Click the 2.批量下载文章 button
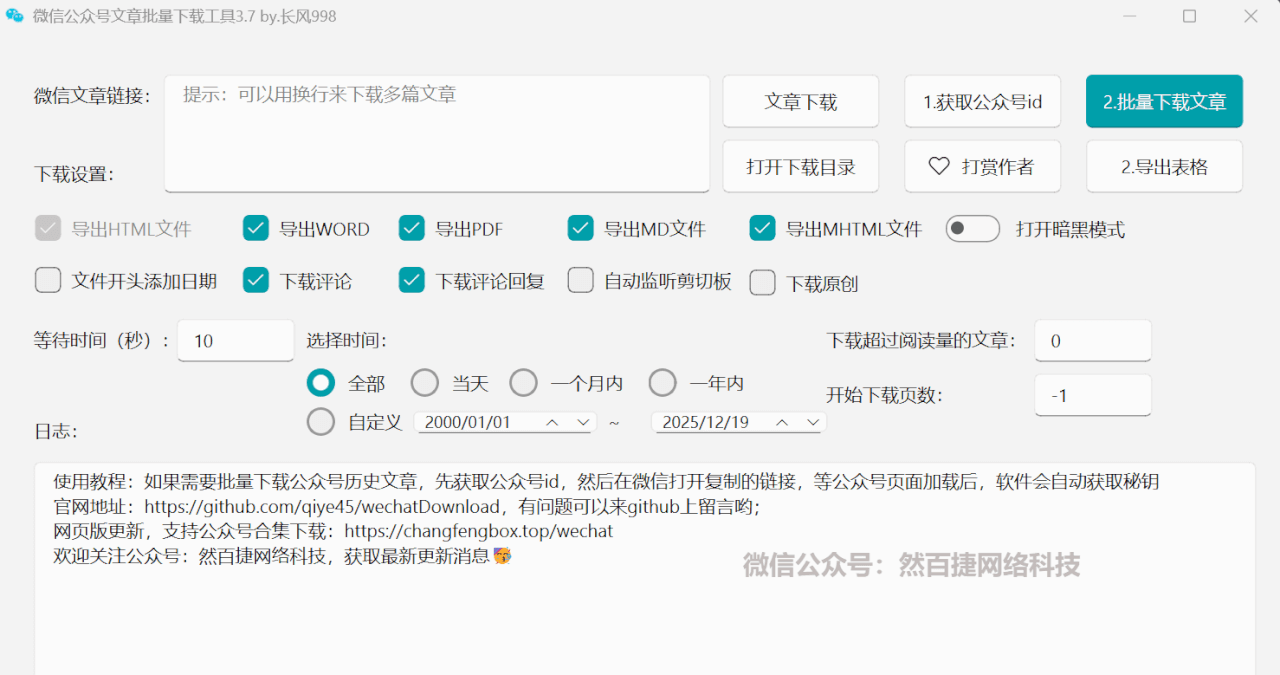1280x675 pixels. tap(1163, 101)
